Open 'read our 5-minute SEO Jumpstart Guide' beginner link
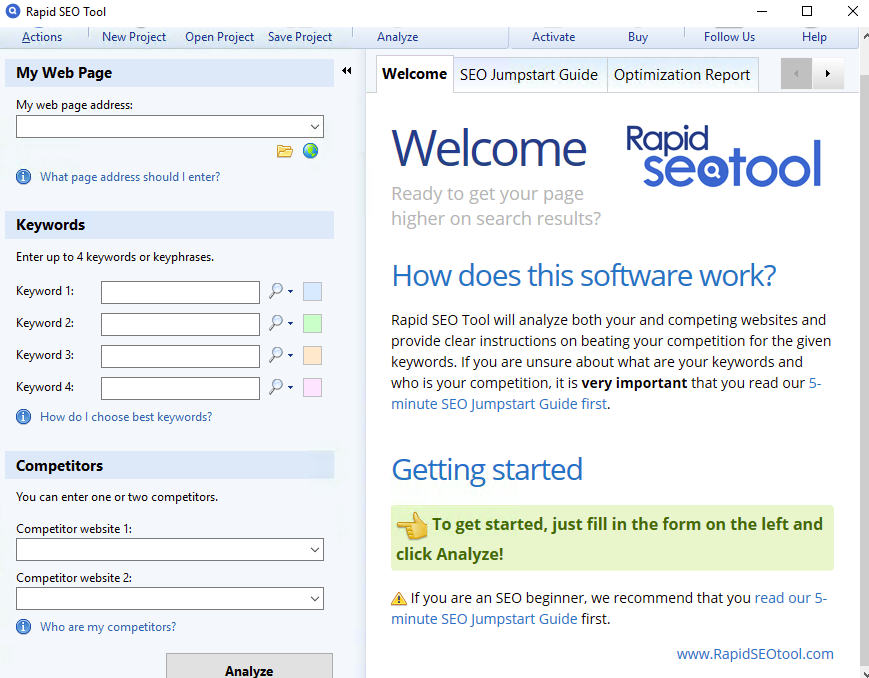869x678 pixels. [484, 619]
